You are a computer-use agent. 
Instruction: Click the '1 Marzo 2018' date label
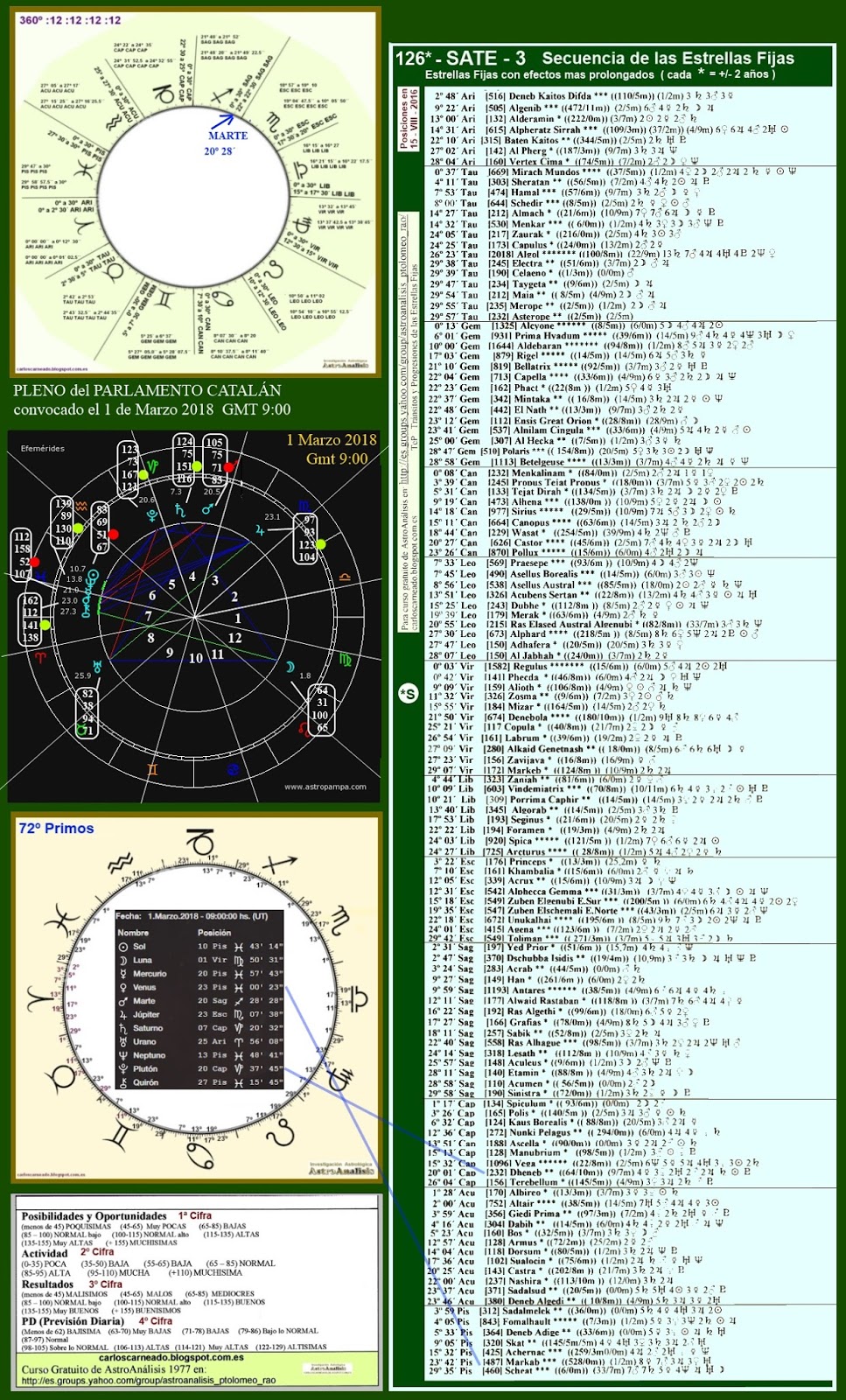331,440
